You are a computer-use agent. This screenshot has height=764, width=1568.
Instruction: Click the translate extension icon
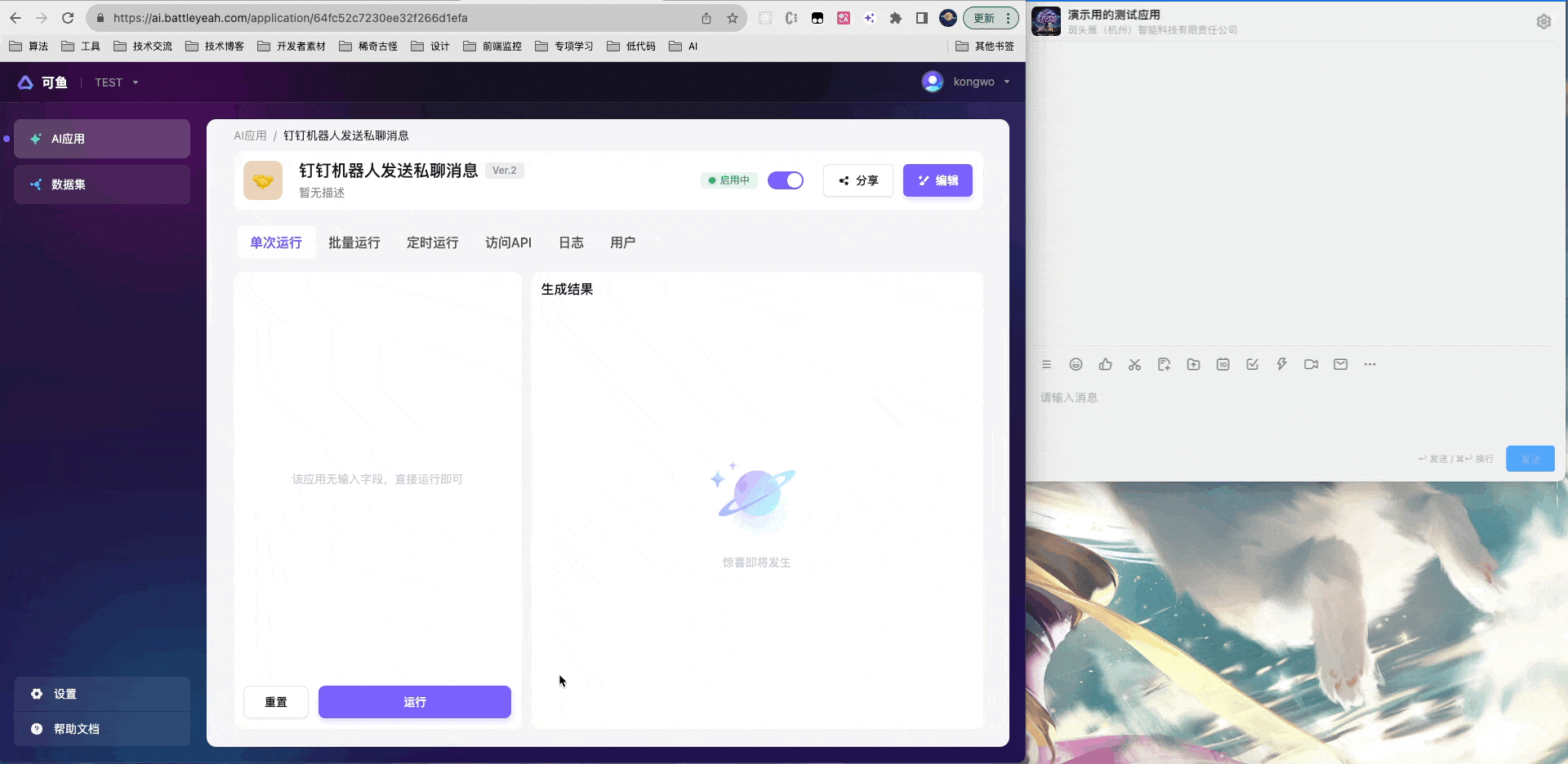(844, 18)
